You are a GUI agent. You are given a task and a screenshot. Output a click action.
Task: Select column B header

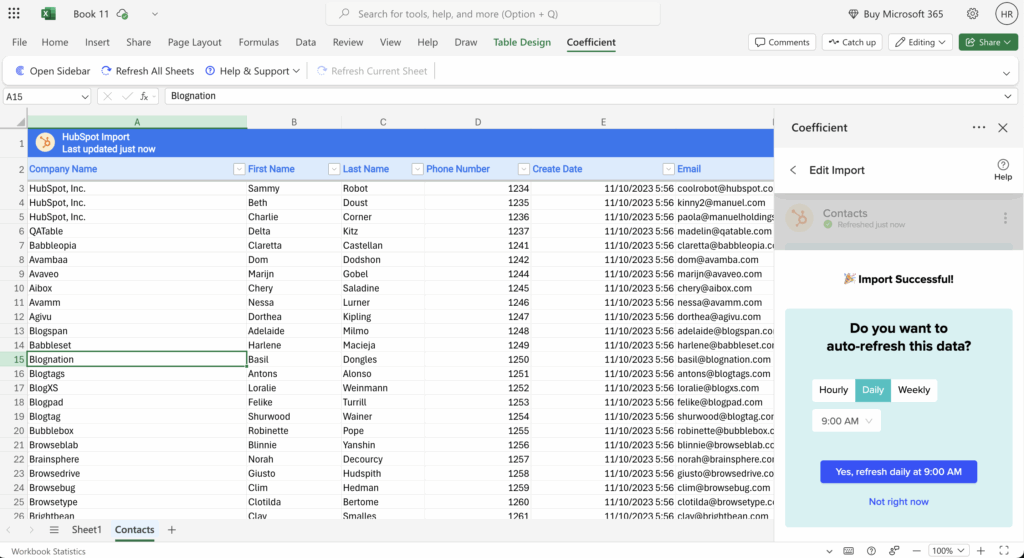point(294,122)
